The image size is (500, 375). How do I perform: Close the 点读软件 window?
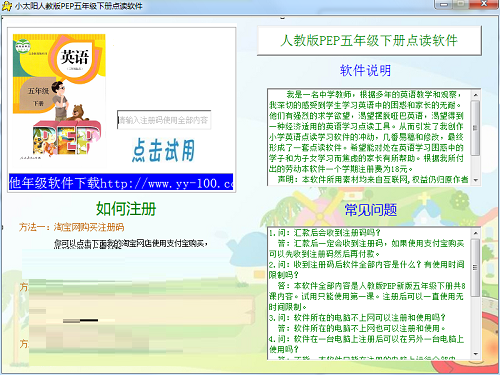pos(484,4)
